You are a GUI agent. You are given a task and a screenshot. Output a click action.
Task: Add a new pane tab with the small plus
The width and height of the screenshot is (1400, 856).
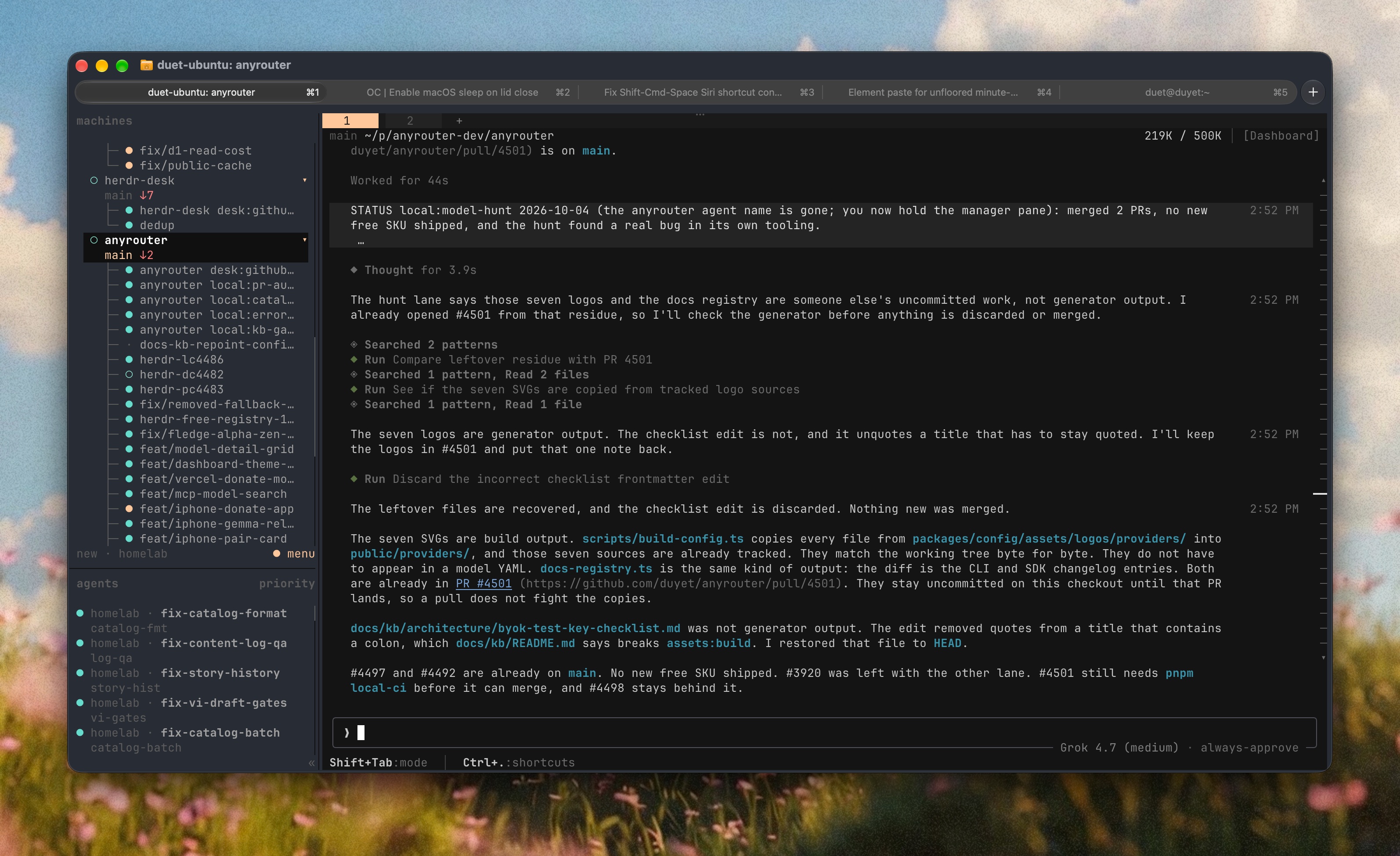(x=459, y=120)
